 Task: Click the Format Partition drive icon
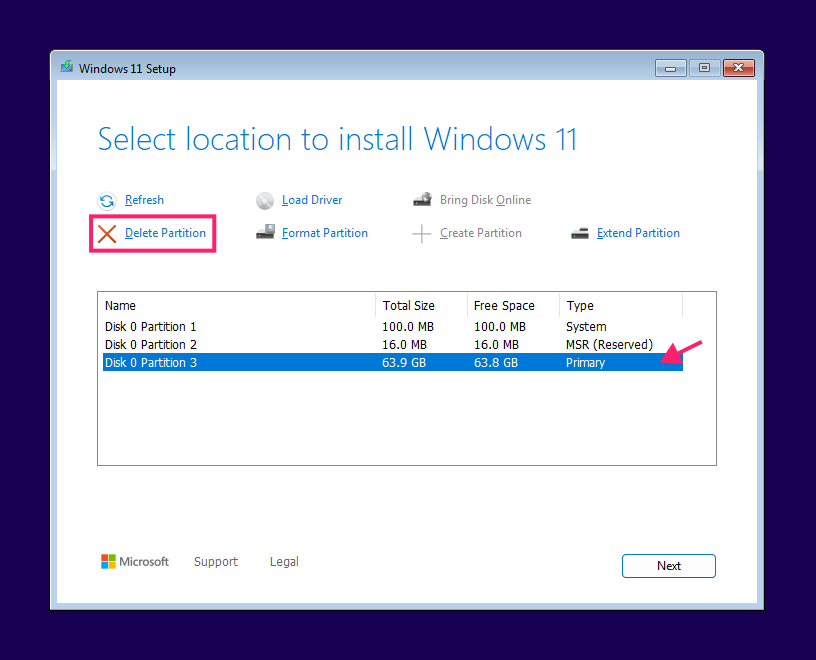tap(265, 232)
